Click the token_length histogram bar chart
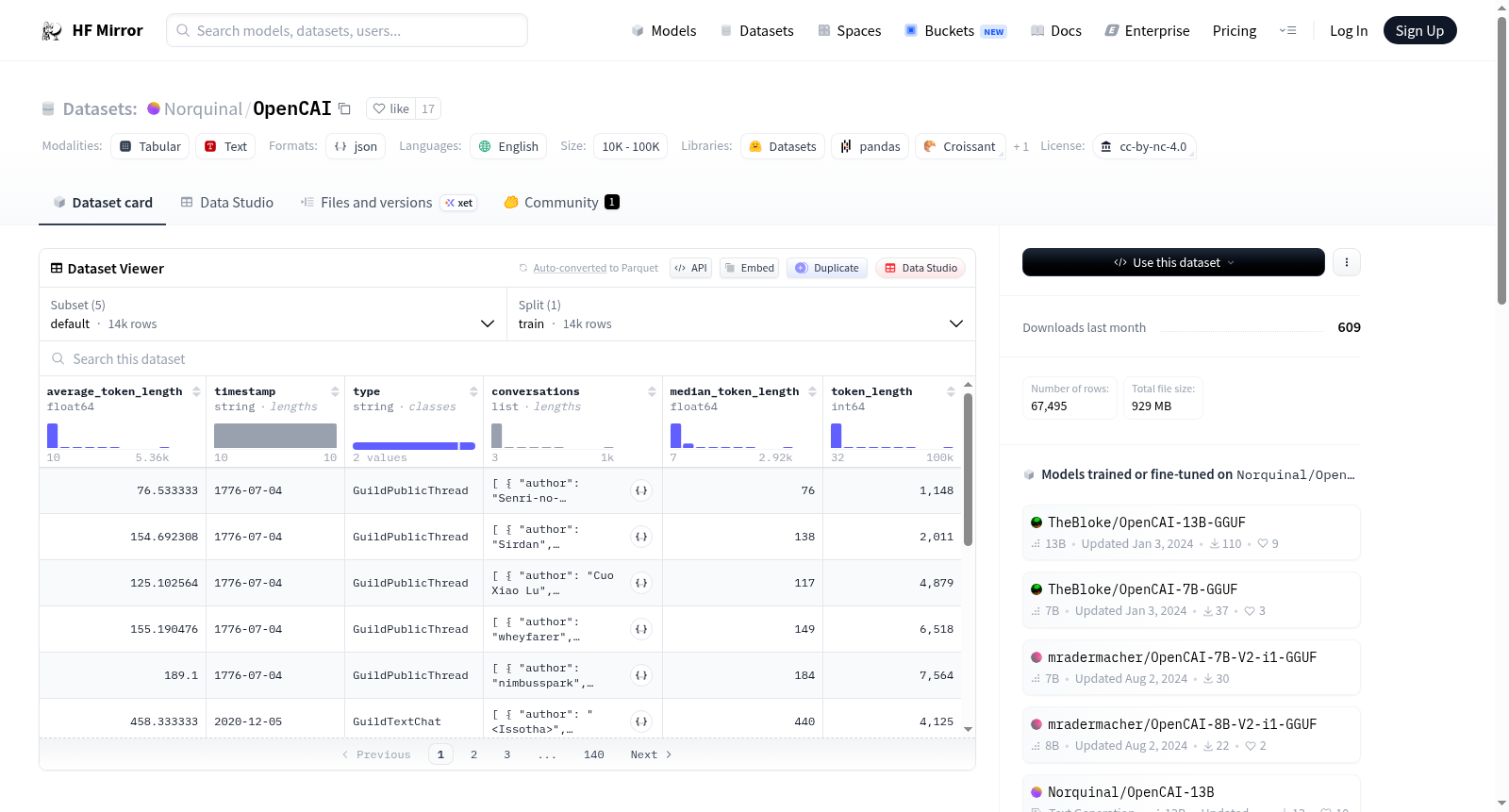This screenshot has width=1509, height=812. click(892, 436)
